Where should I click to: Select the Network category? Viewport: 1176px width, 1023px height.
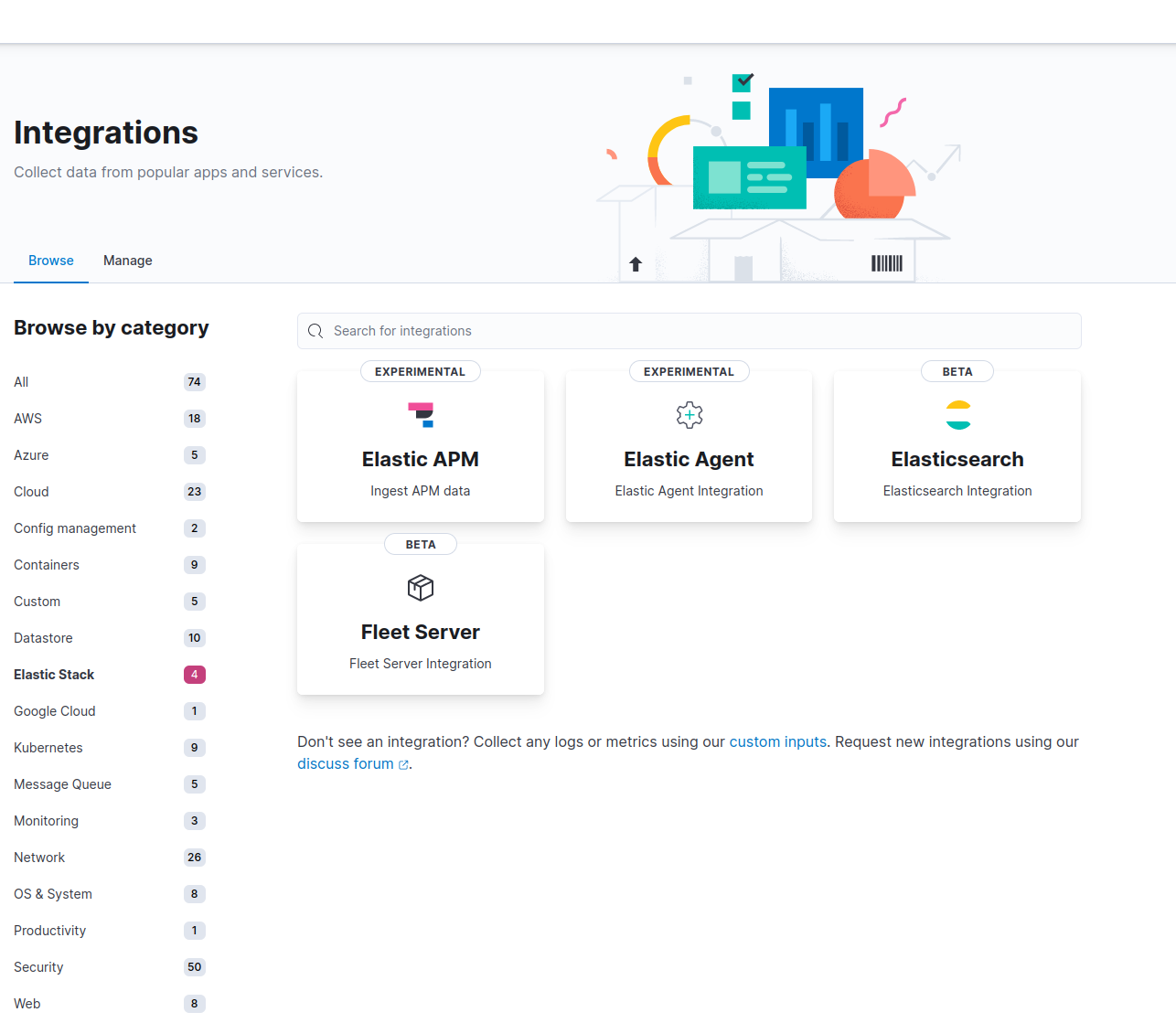110,858
